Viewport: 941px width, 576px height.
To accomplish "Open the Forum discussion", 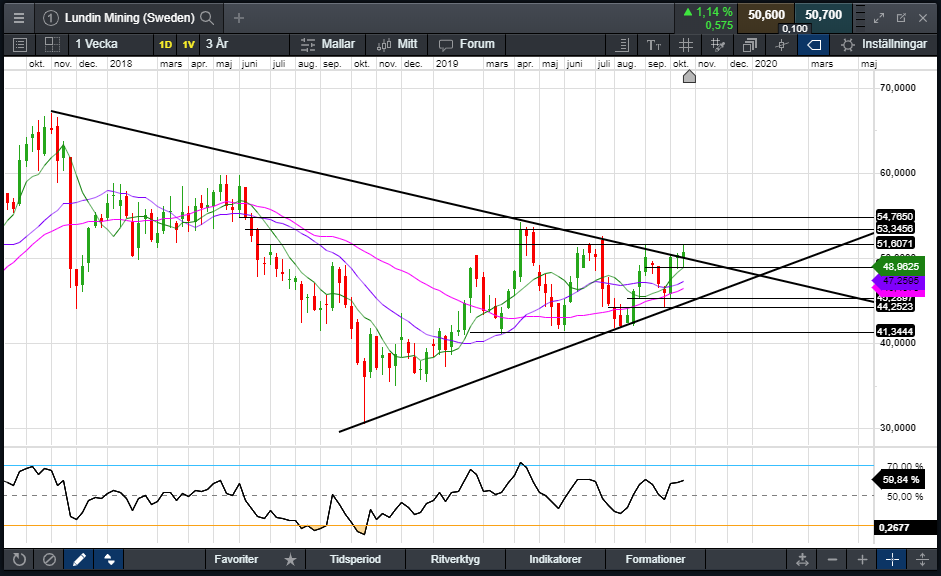I will tap(466, 44).
